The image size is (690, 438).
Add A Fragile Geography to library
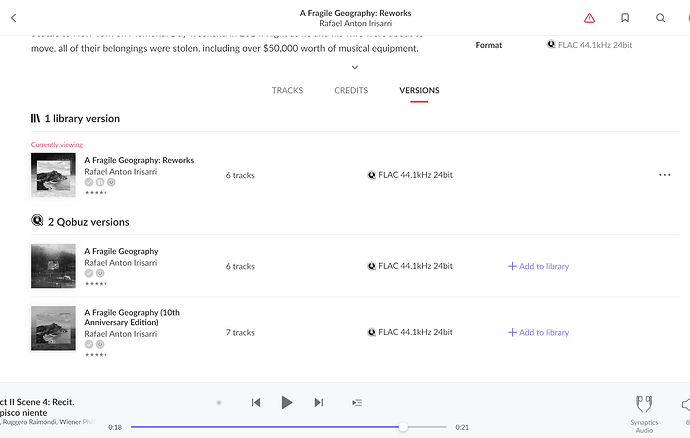538,266
